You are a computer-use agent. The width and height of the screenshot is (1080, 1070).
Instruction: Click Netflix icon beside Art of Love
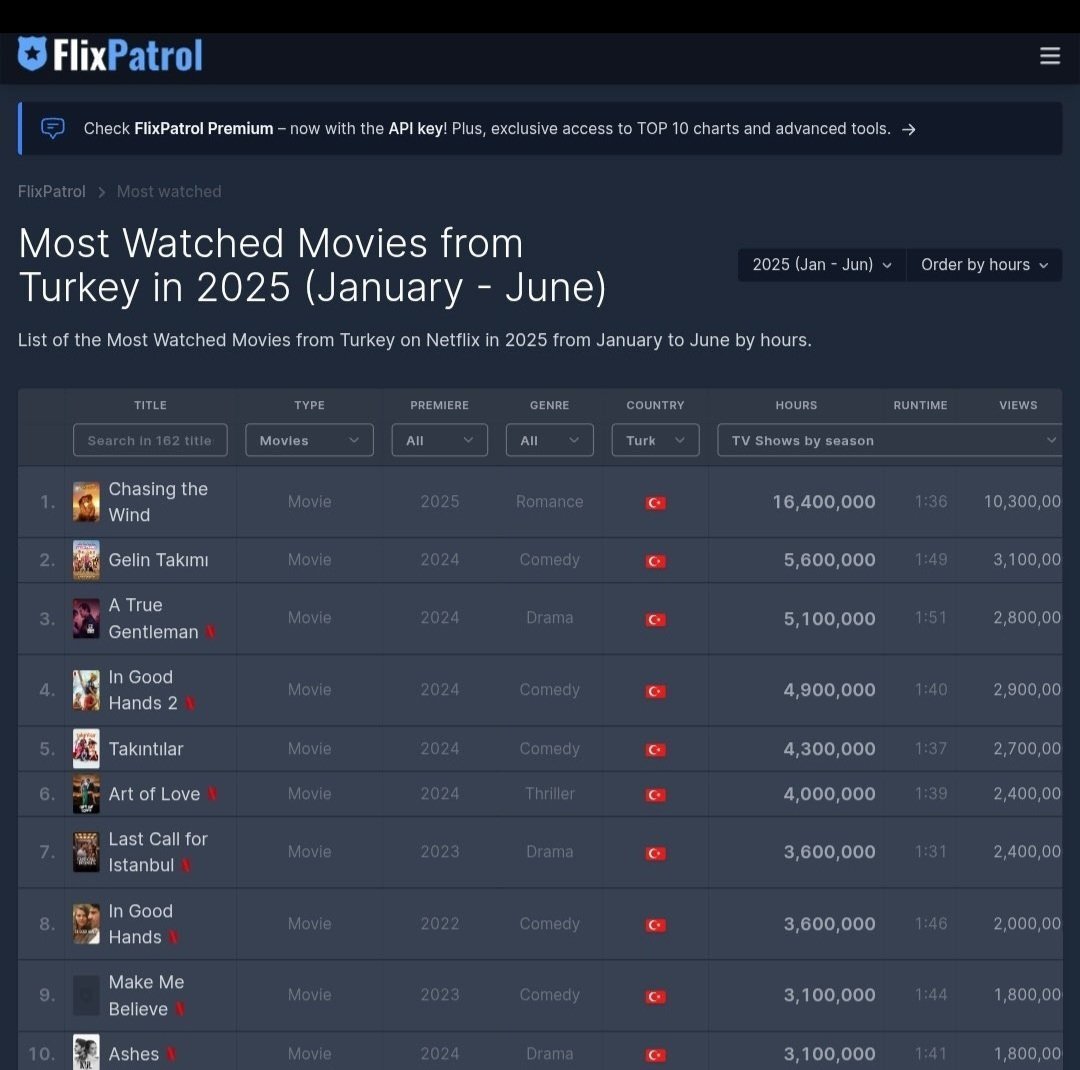point(213,794)
